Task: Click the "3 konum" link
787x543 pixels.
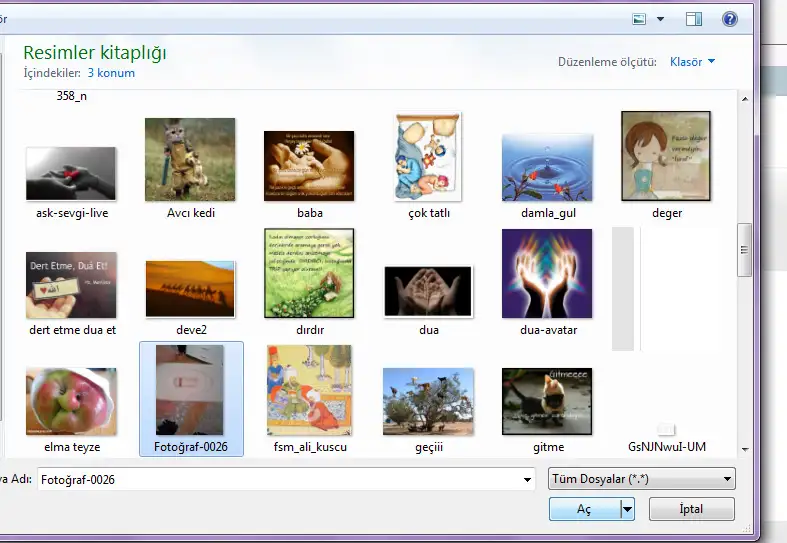Action: pos(111,73)
